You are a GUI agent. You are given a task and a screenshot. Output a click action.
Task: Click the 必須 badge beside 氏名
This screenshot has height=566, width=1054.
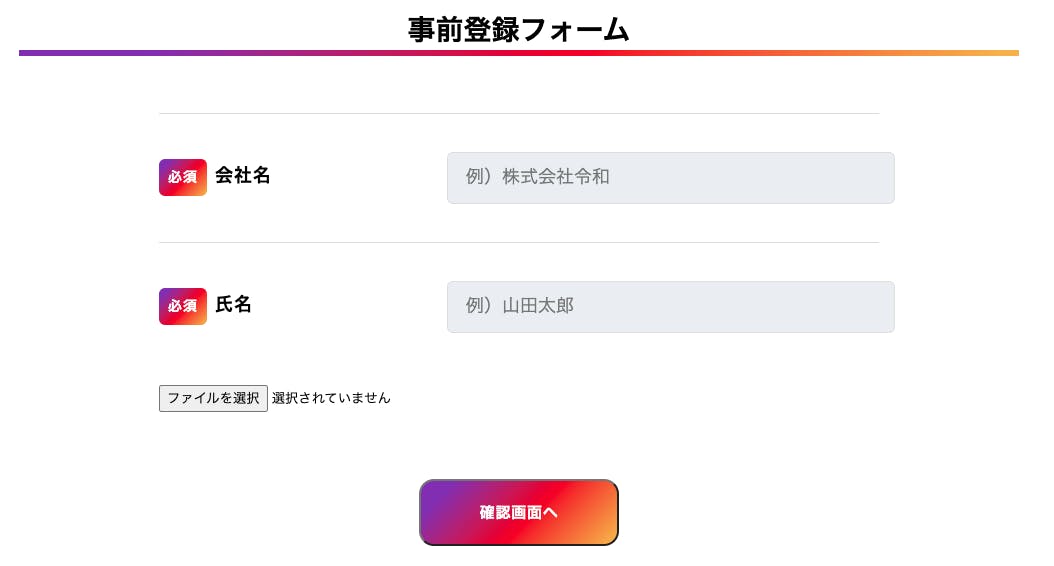click(182, 306)
